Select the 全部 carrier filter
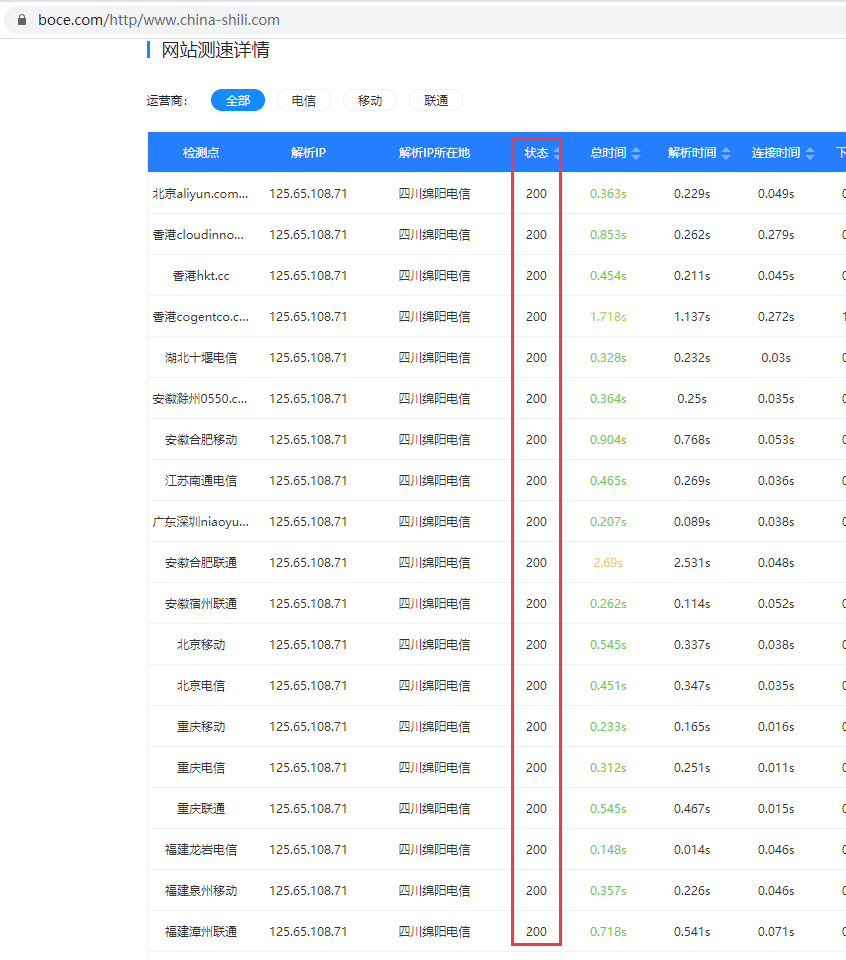 point(238,100)
